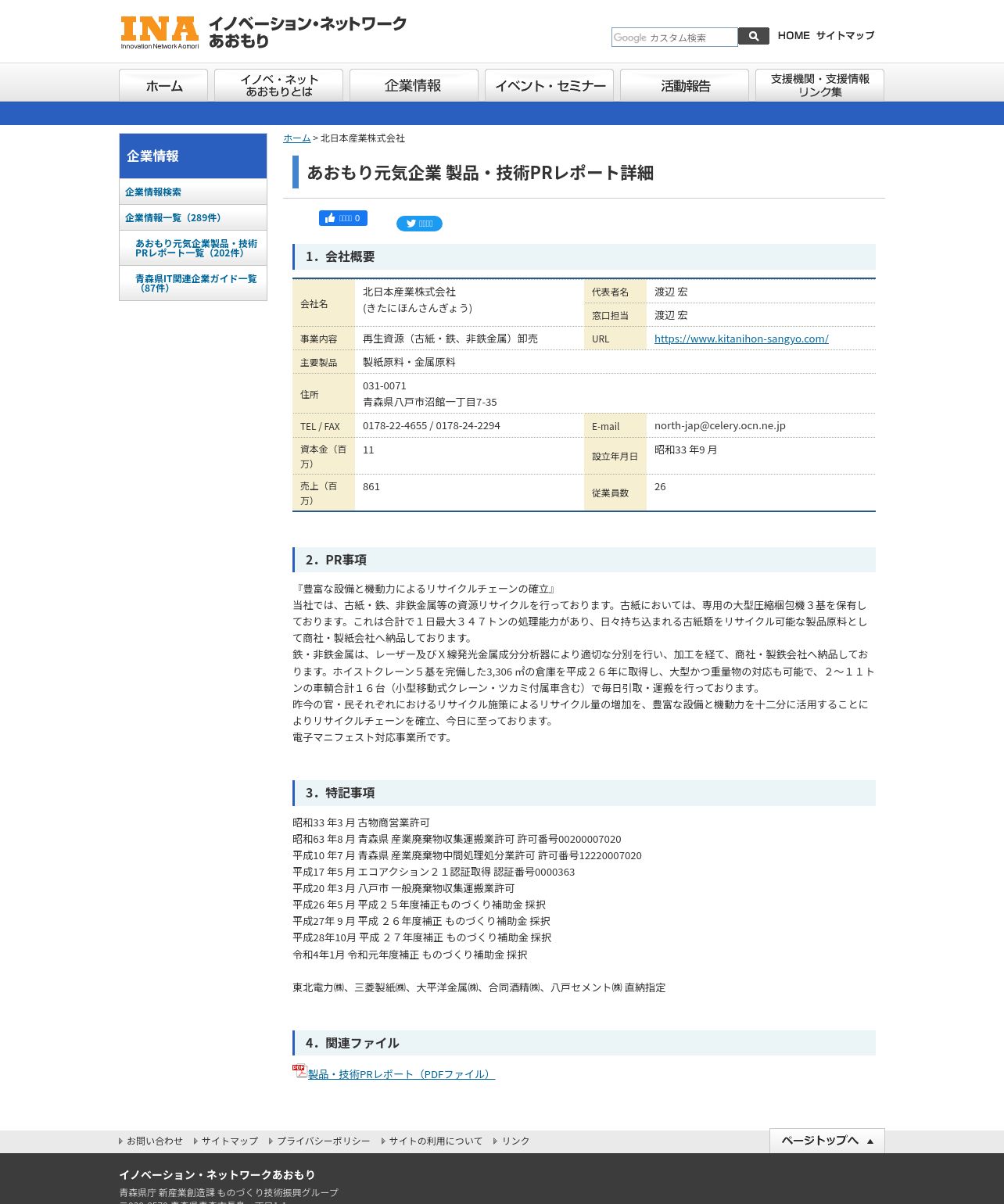Open 青森県IT関連企業ガイド一覧 sidebar link
1004x1204 pixels.
[193, 283]
